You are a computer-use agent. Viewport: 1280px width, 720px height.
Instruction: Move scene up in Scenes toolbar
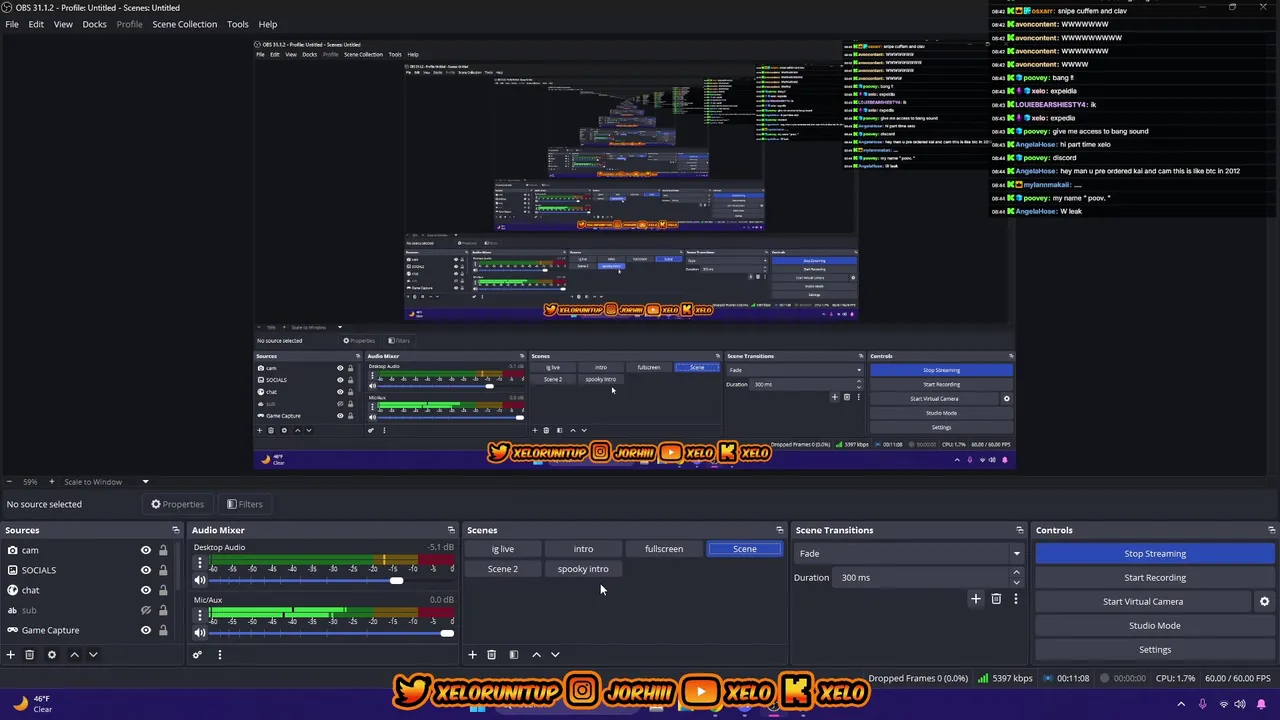(x=536, y=655)
